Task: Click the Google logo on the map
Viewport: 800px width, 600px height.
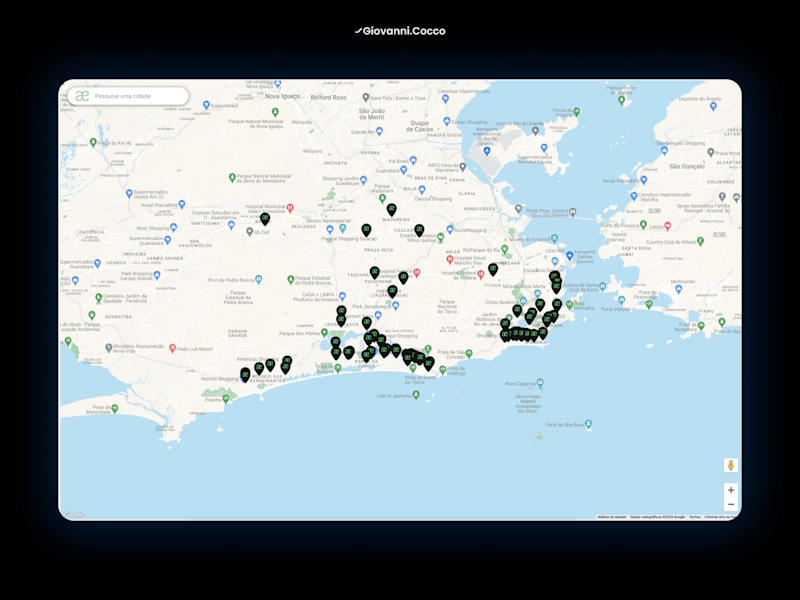Action: coord(73,515)
